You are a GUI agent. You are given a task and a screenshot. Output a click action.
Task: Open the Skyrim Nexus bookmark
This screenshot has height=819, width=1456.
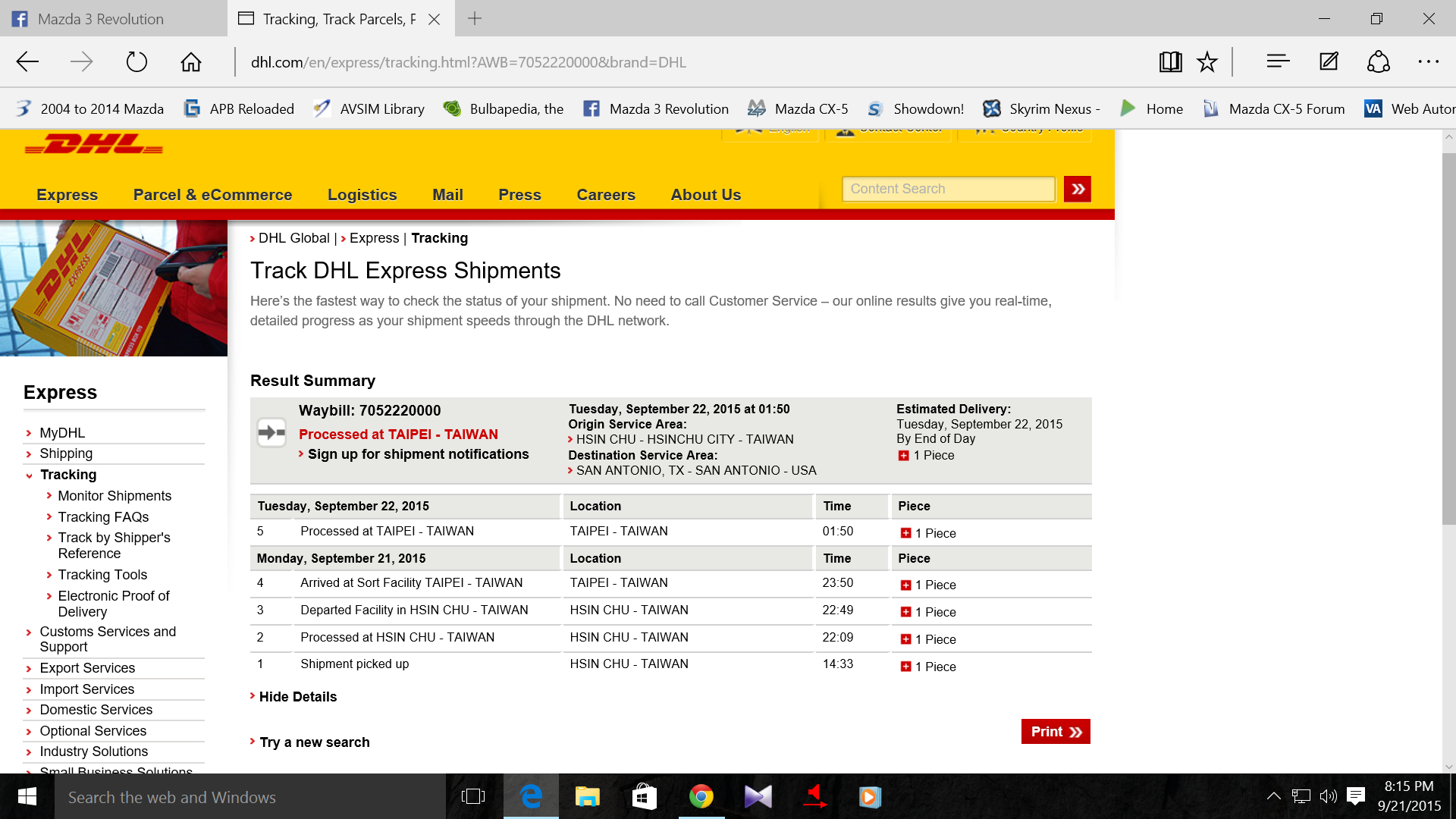pyautogui.click(x=1042, y=108)
